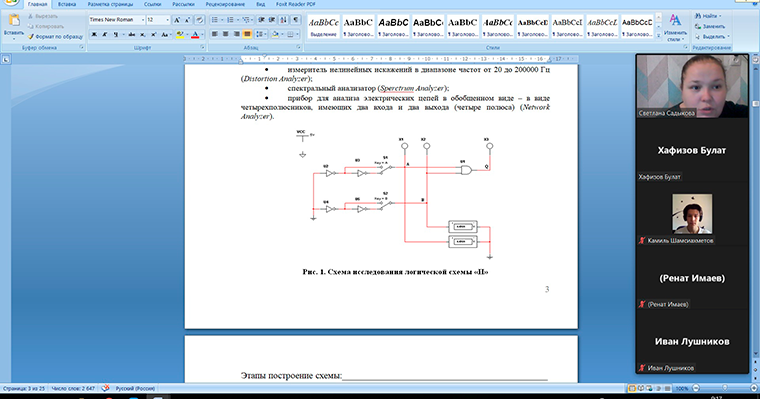Click the Sort icon

284,20
